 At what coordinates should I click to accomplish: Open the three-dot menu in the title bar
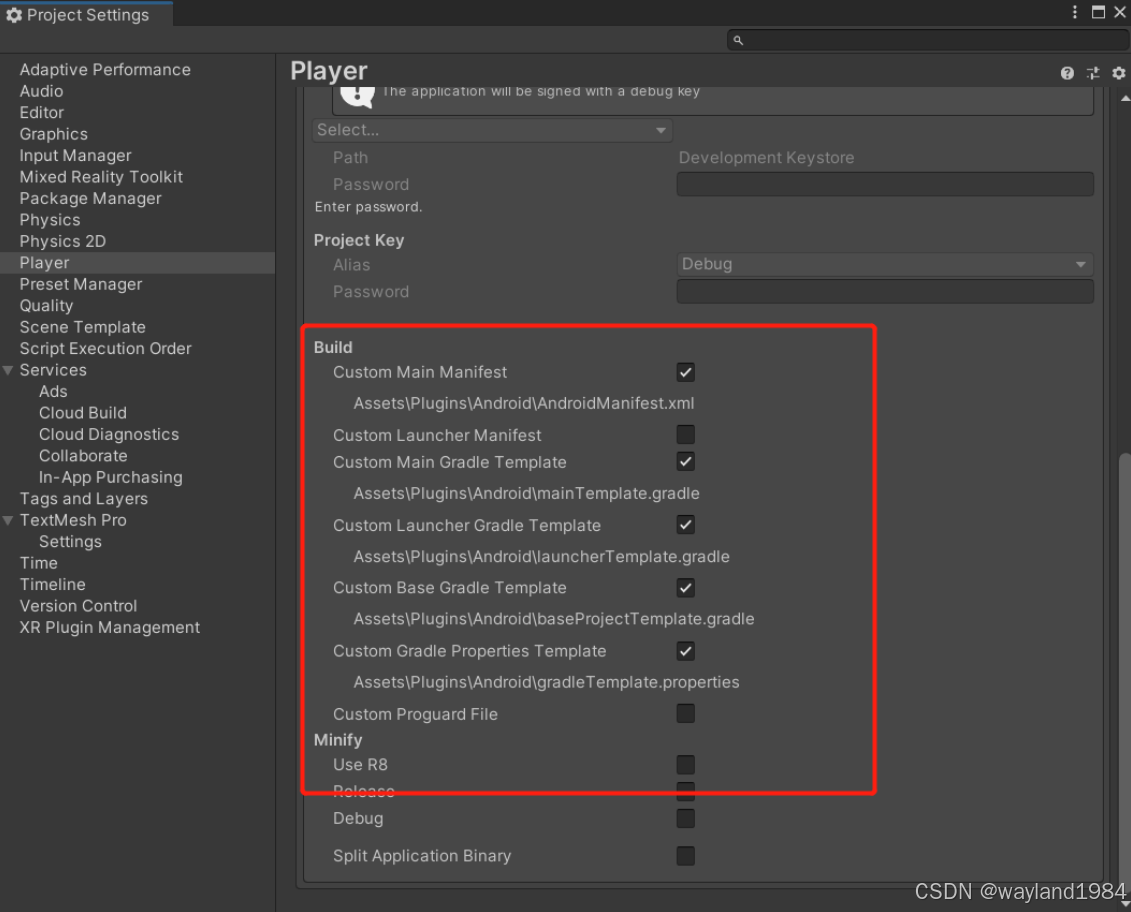tap(1074, 13)
